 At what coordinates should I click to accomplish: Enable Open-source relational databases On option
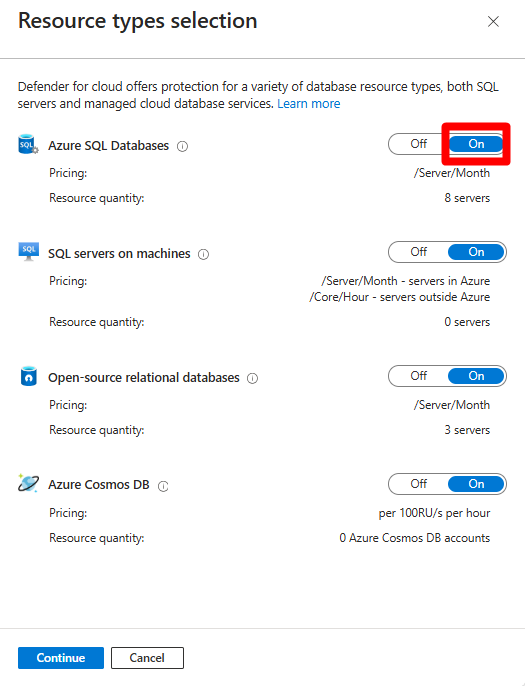pyautogui.click(x=476, y=376)
